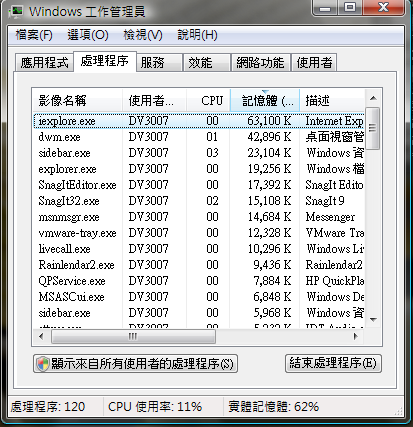Click the vertical scrollbar down arrow

pos(373,319)
